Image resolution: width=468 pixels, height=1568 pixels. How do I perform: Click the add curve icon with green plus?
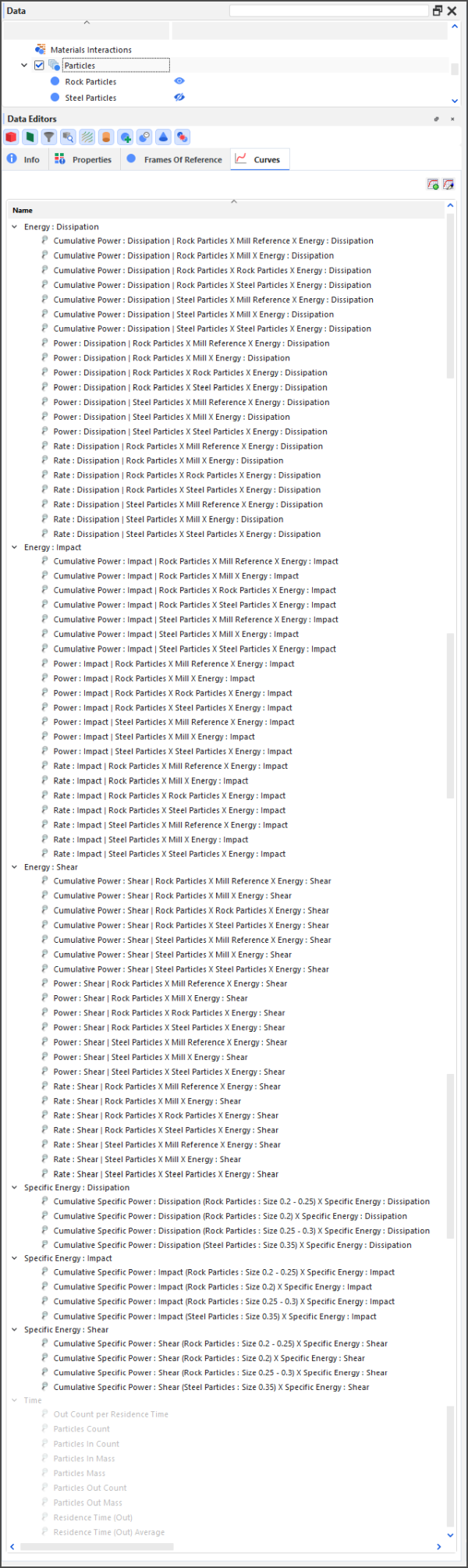[433, 185]
